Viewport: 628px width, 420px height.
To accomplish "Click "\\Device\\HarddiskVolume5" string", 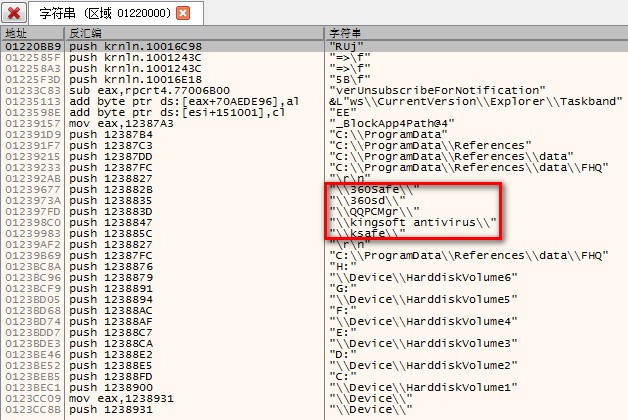I will pyautogui.click(x=423, y=299).
